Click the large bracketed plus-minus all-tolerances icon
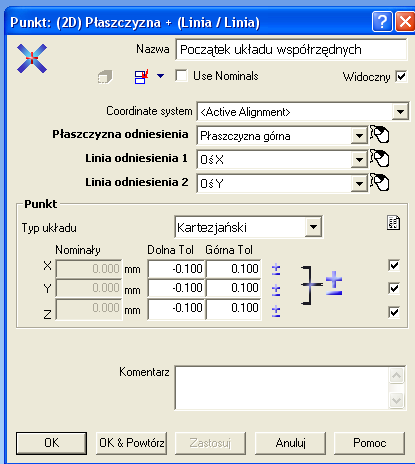The image size is (415, 464). [322, 285]
